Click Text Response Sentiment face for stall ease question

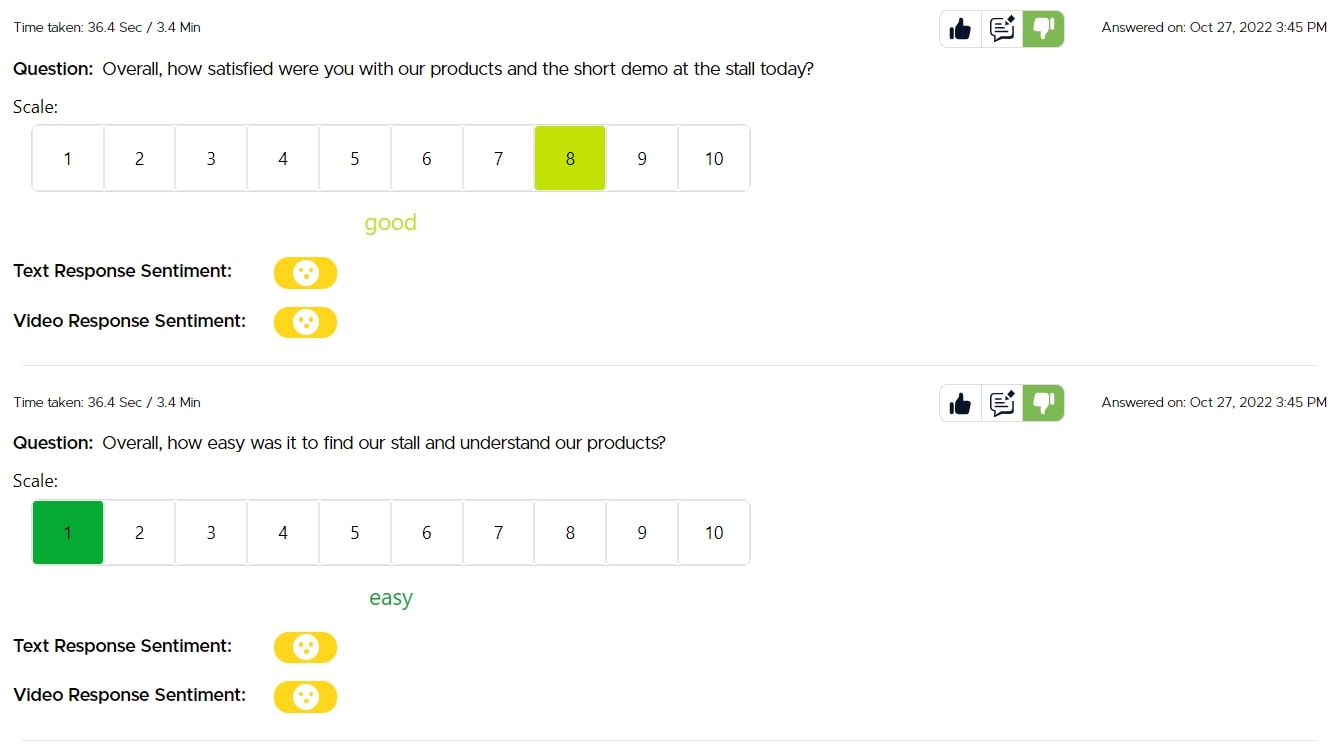point(305,648)
